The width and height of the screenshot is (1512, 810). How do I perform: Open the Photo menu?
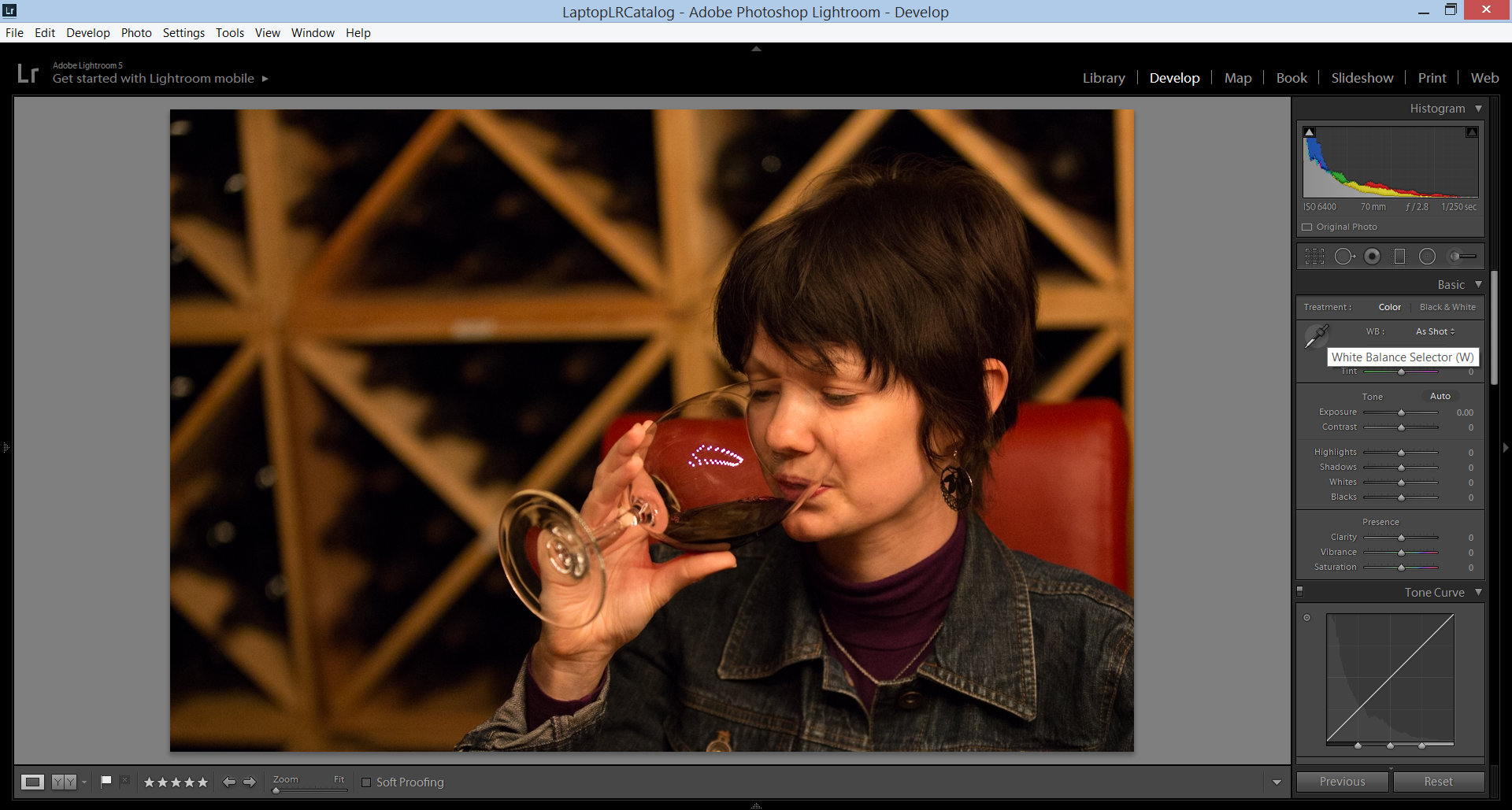tap(136, 32)
